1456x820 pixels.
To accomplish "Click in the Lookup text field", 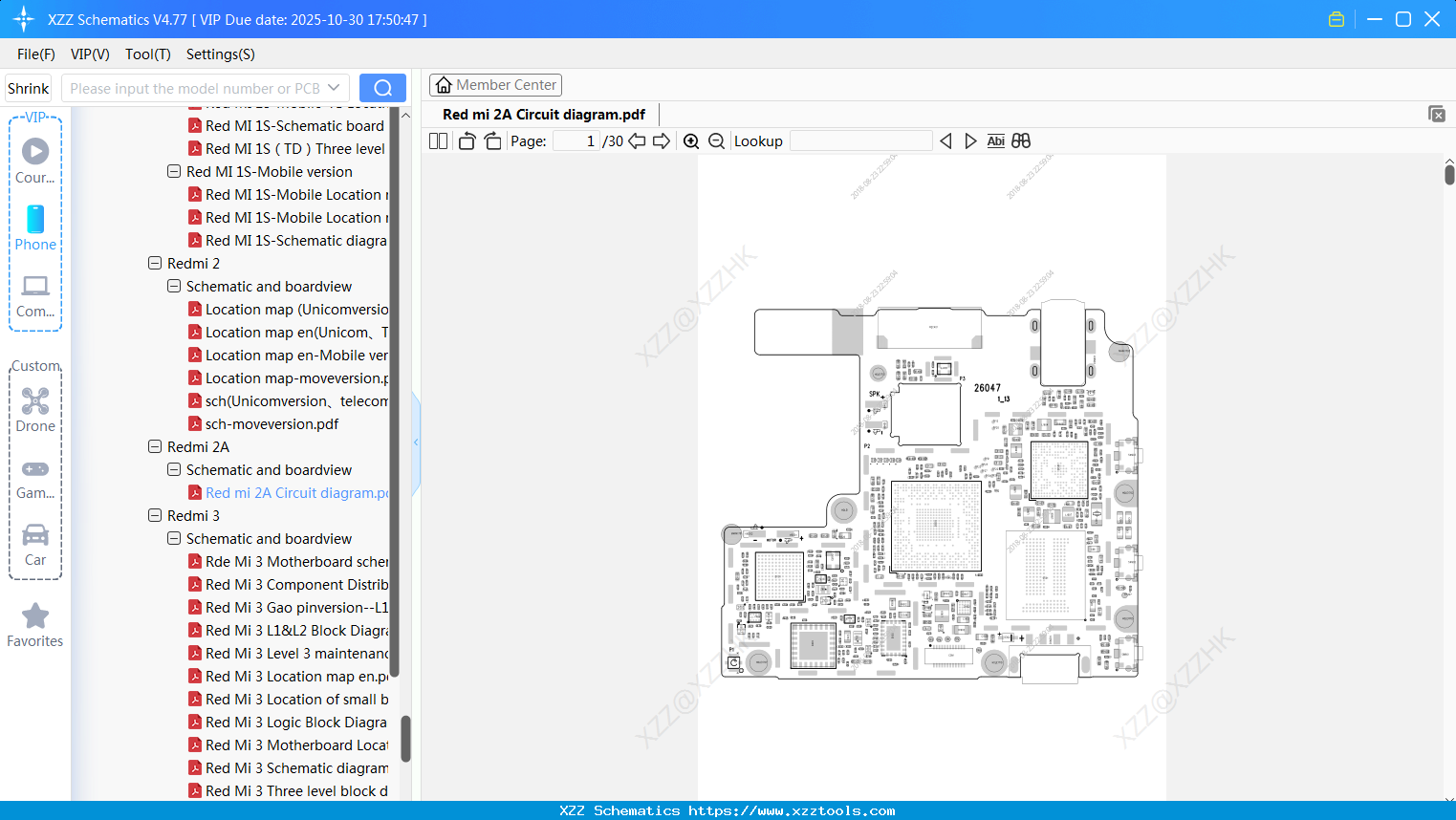I will [x=859, y=140].
